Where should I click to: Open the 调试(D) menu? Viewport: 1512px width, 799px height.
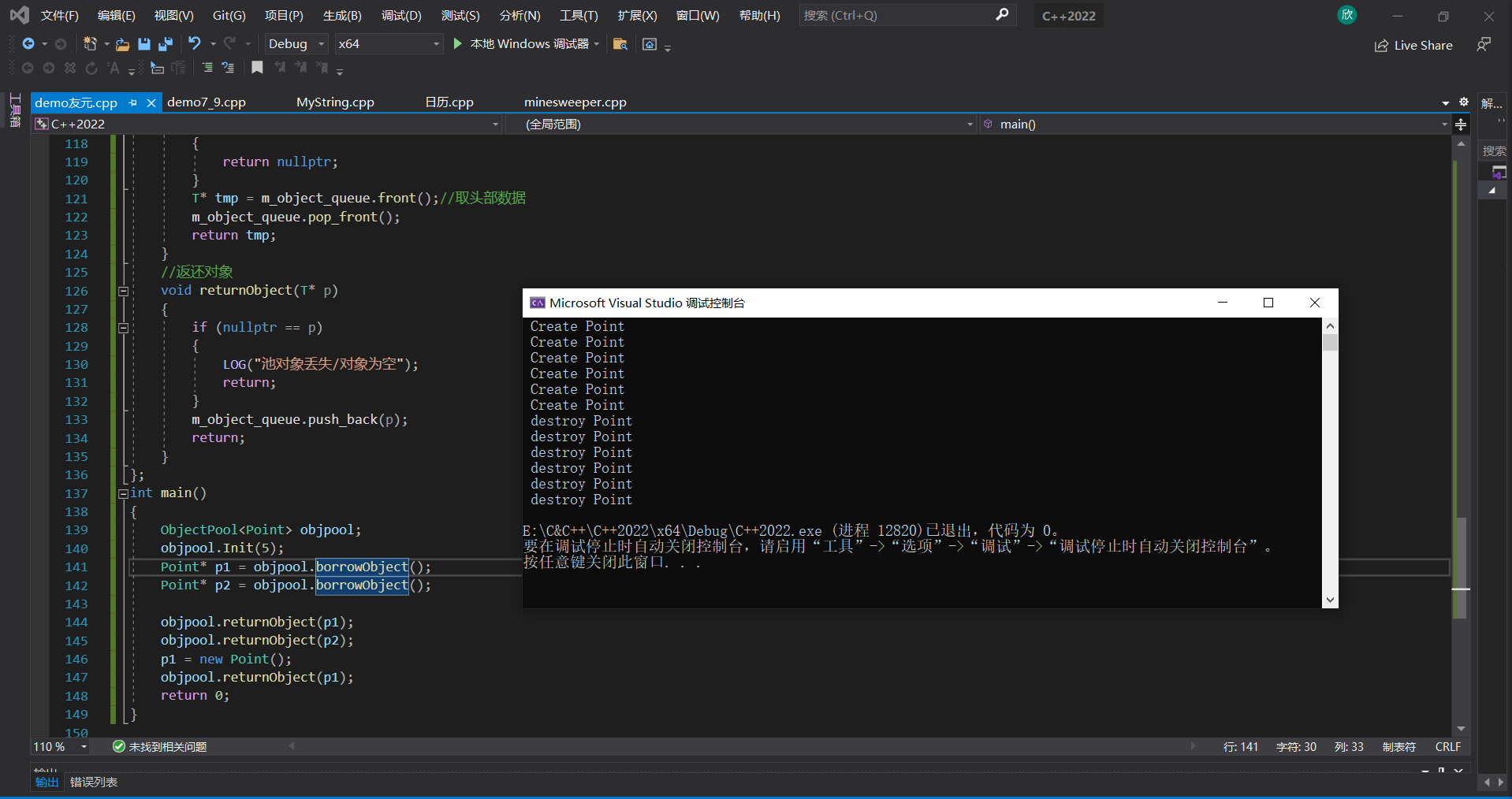(x=401, y=16)
